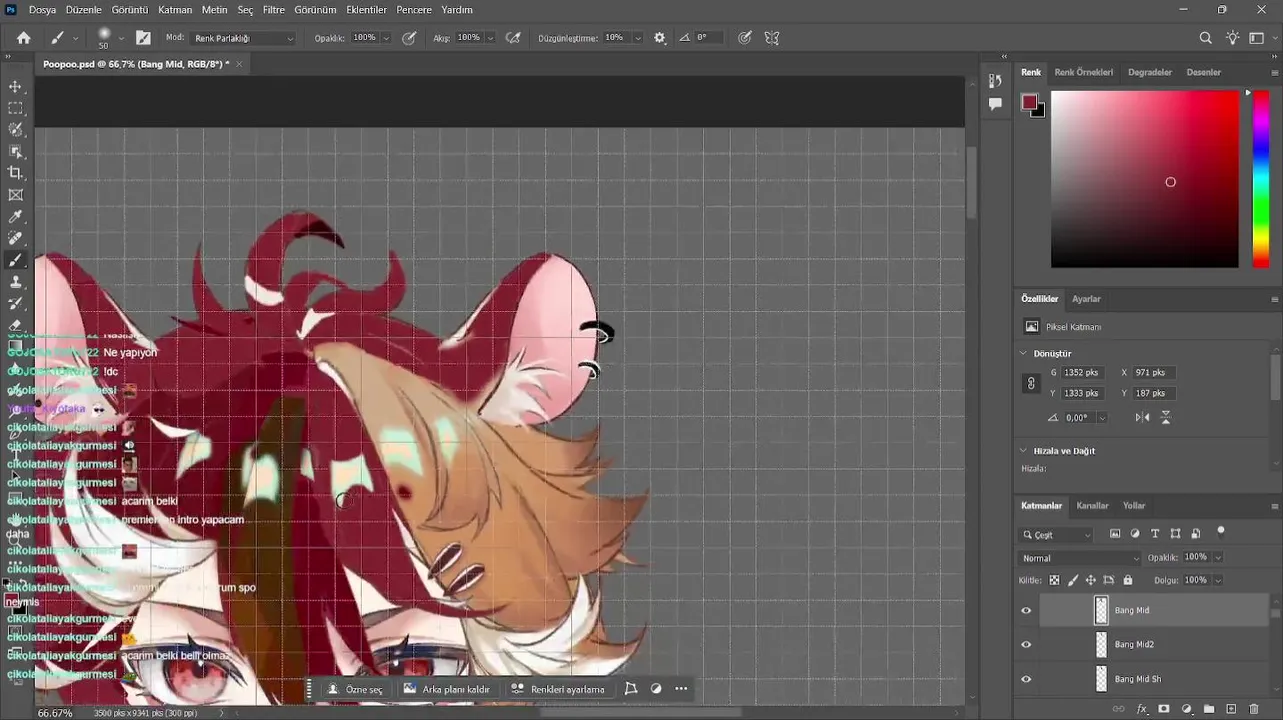Click the symmetry butterfly icon
This screenshot has height=720, width=1283.
point(772,38)
